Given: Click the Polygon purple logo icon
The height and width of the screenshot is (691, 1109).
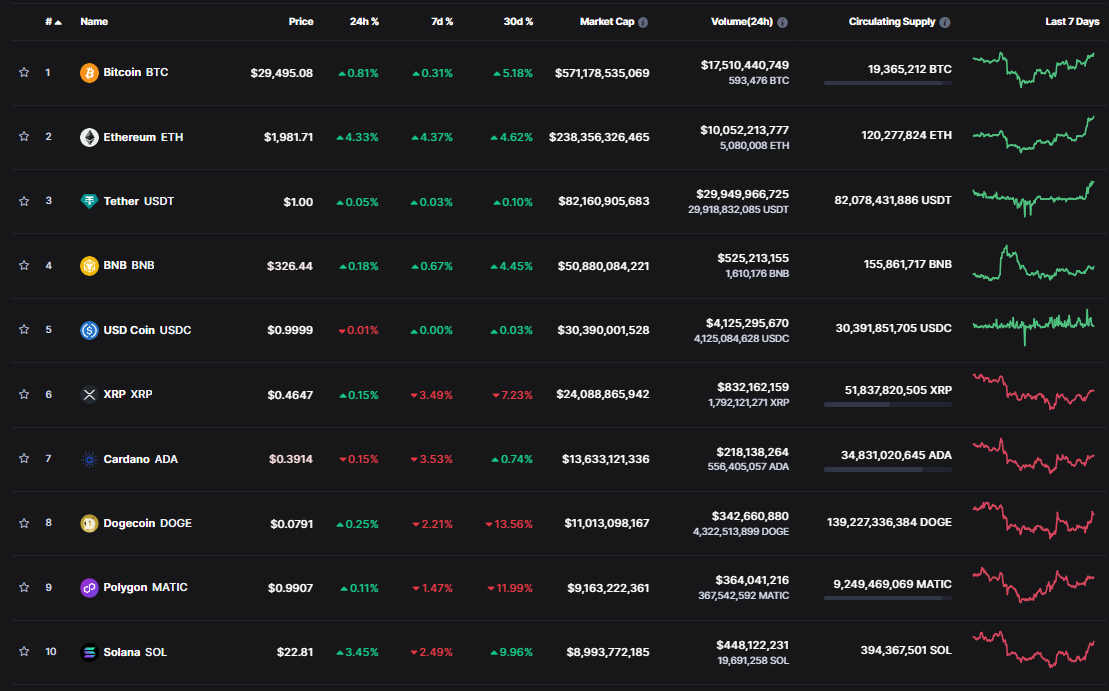Looking at the screenshot, I should click(x=89, y=588).
